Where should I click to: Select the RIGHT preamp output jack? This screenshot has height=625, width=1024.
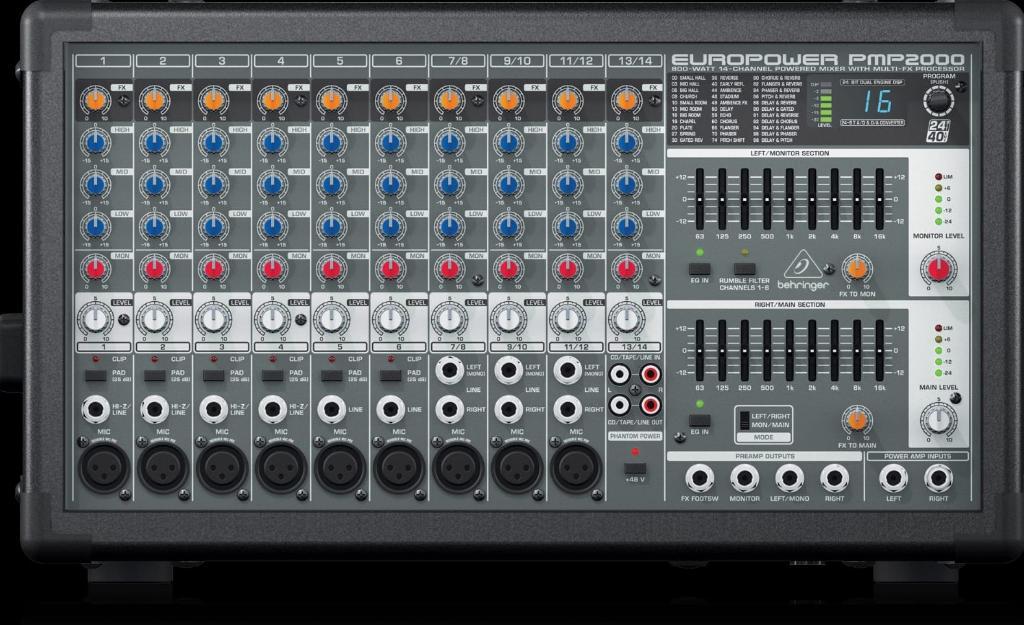coord(834,479)
